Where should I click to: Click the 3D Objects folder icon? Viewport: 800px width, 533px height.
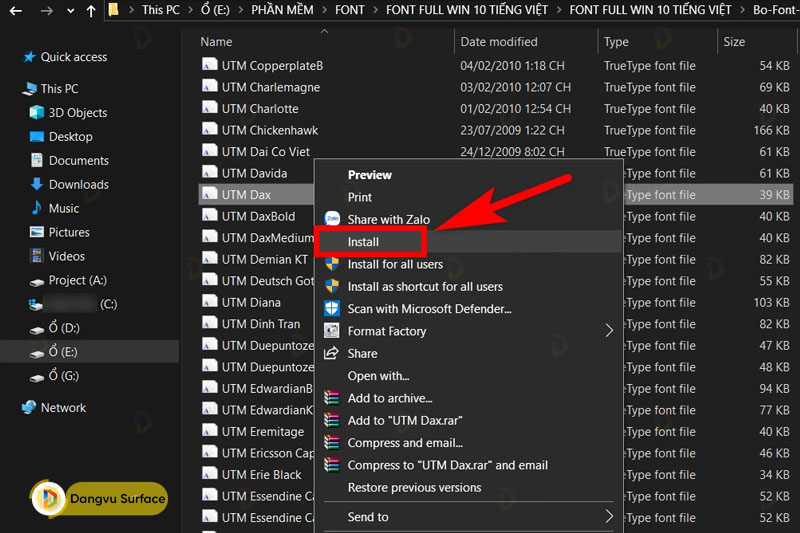[37, 113]
